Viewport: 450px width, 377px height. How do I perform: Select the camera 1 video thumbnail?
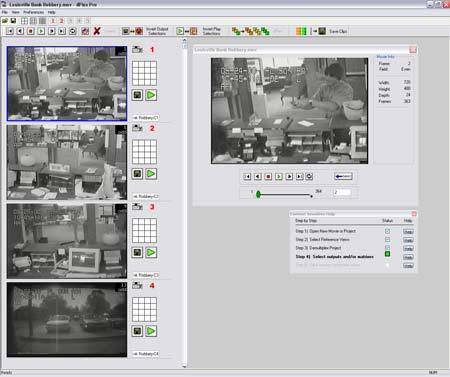point(67,83)
